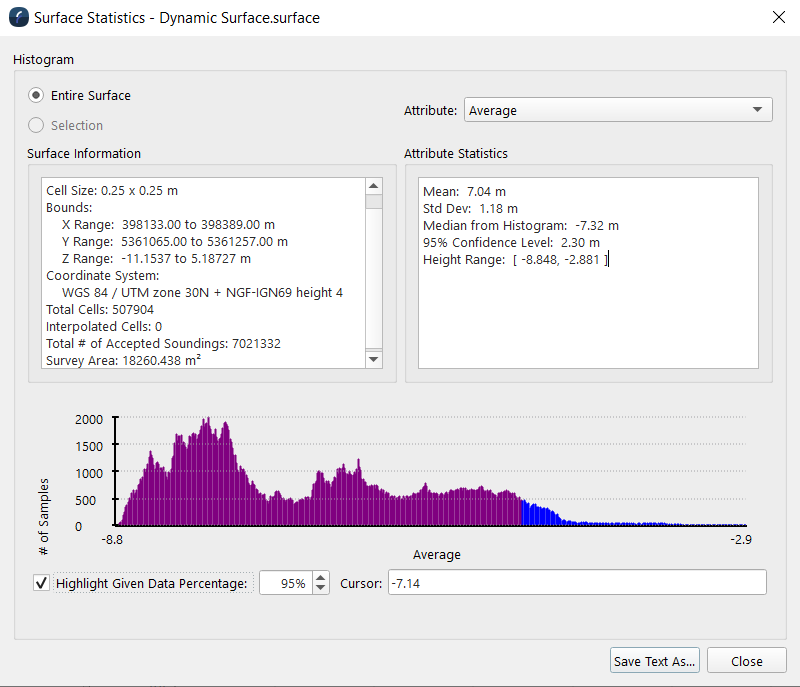Screen dimensions: 800x687
Task: Close the Surface Statistics window with X
Action: [x=779, y=17]
